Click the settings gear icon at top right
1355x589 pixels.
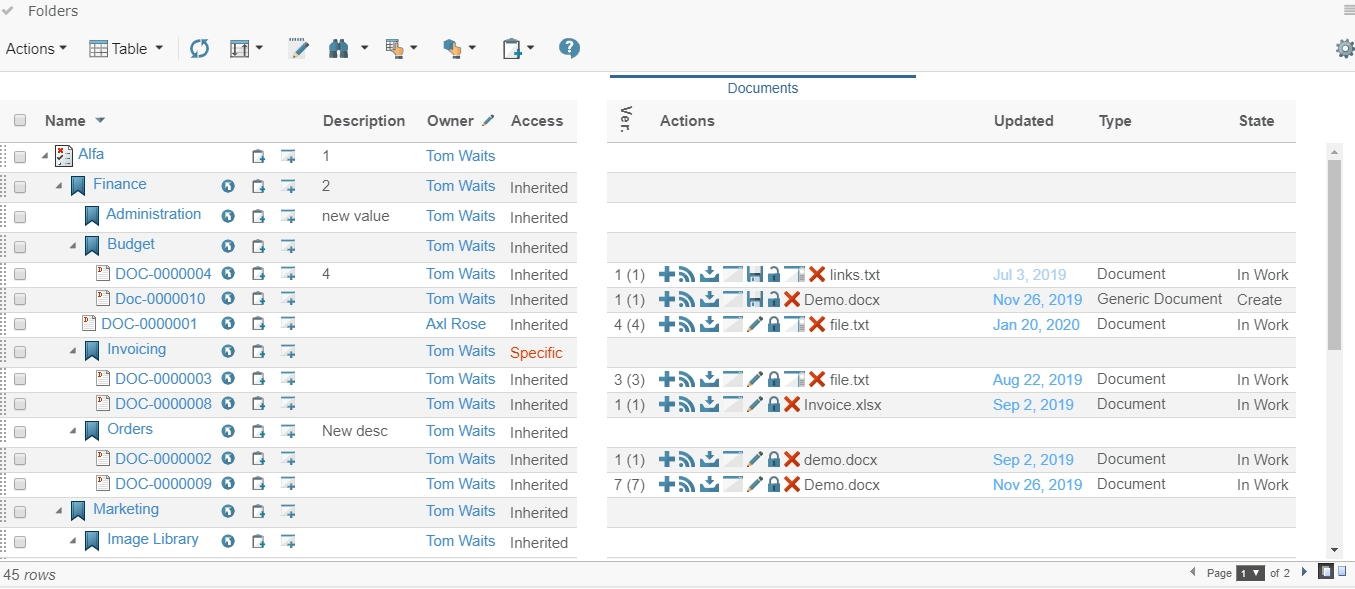click(x=1345, y=48)
